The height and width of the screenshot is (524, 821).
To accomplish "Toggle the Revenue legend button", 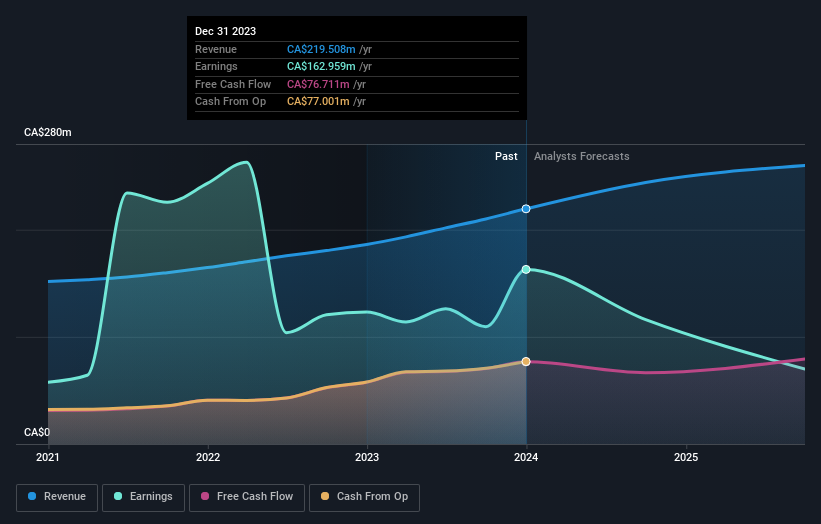I will tap(57, 497).
